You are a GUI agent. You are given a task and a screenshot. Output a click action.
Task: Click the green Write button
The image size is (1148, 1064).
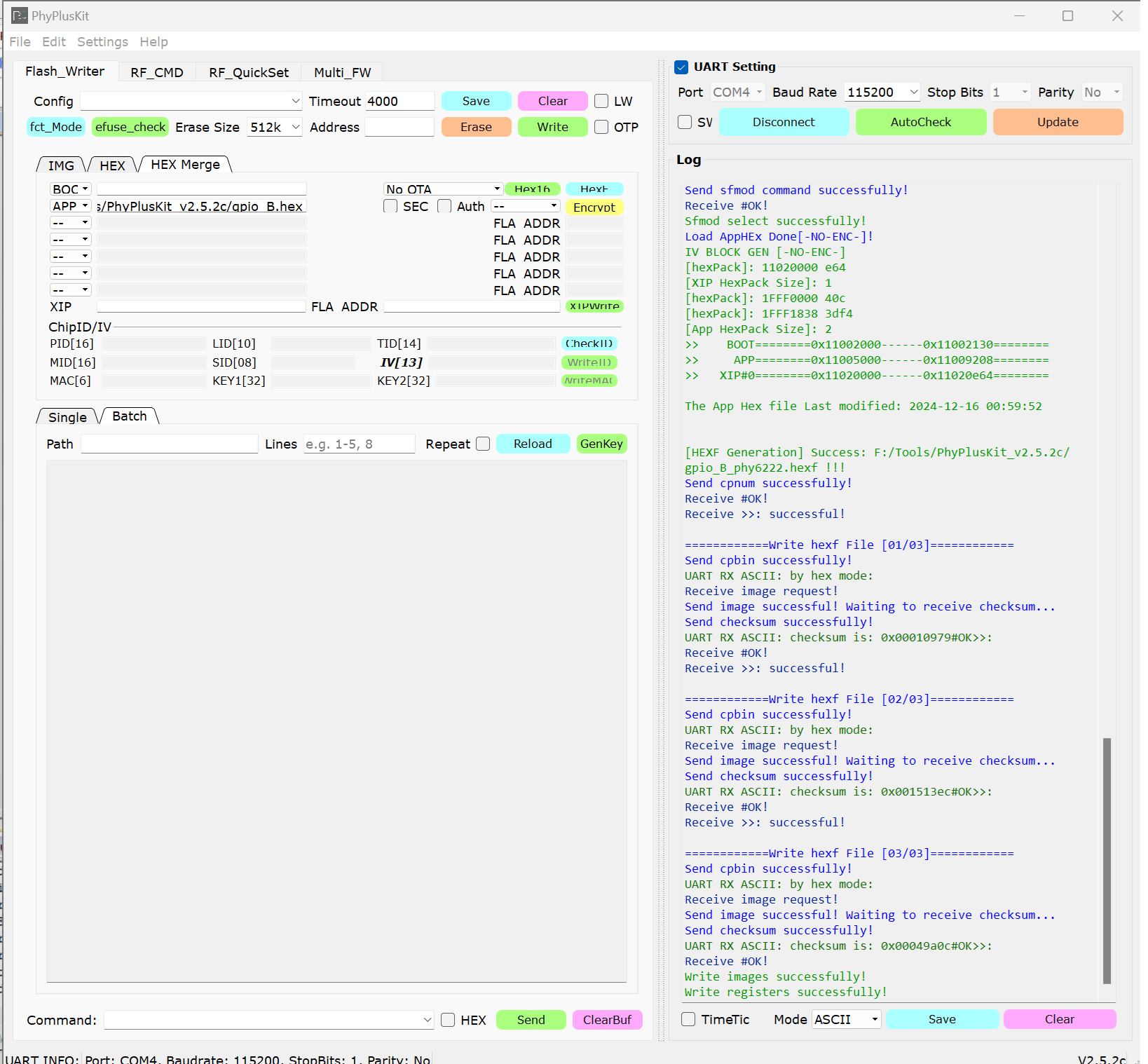tap(552, 127)
